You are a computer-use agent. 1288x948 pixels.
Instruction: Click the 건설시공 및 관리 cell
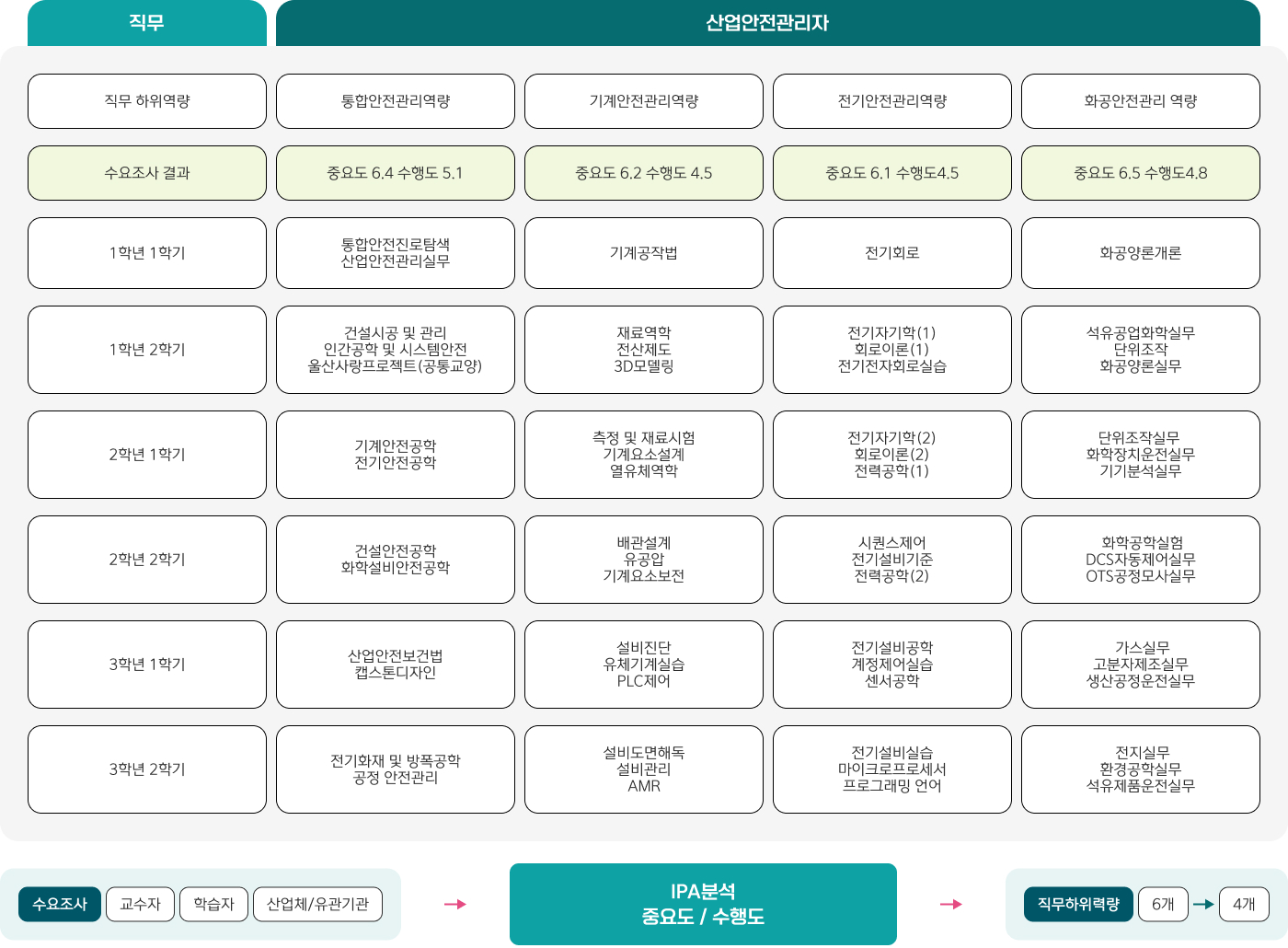pos(396,350)
